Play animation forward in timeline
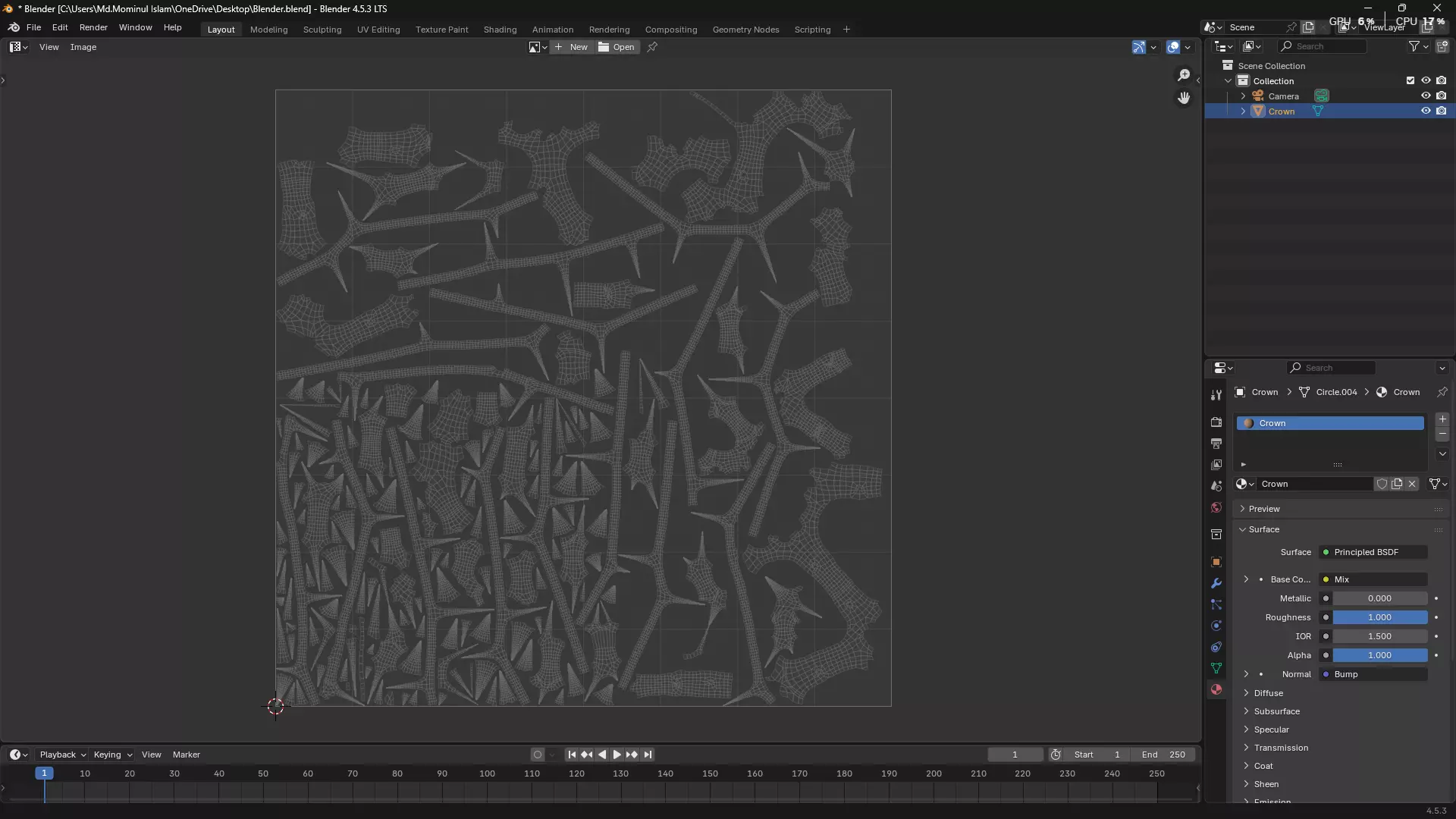This screenshot has width=1456, height=819. pos(617,755)
